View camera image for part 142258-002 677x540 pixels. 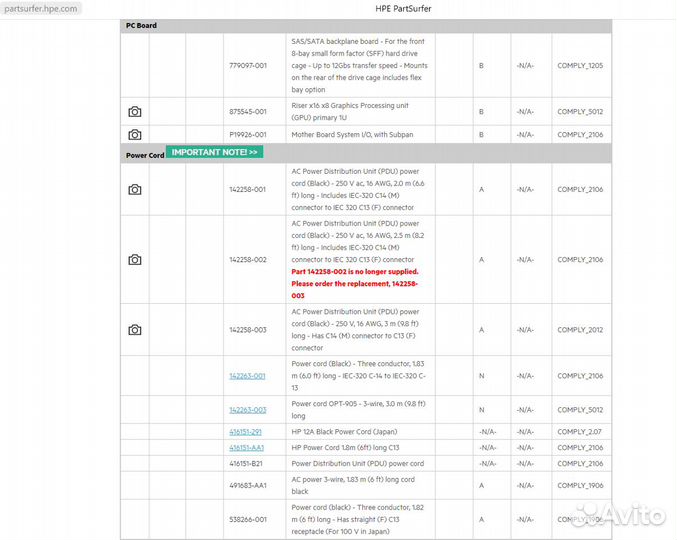point(135,260)
